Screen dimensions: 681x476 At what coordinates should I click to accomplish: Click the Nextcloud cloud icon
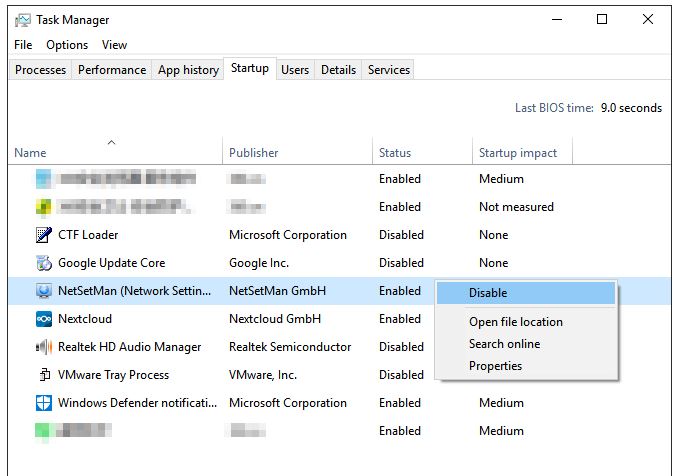[43, 319]
